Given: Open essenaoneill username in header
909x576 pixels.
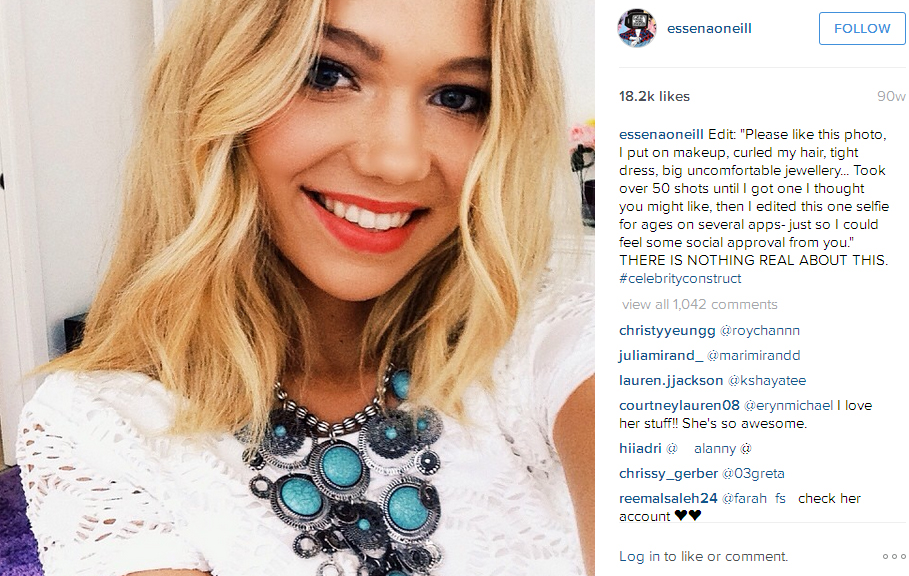Looking at the screenshot, I should (709, 28).
